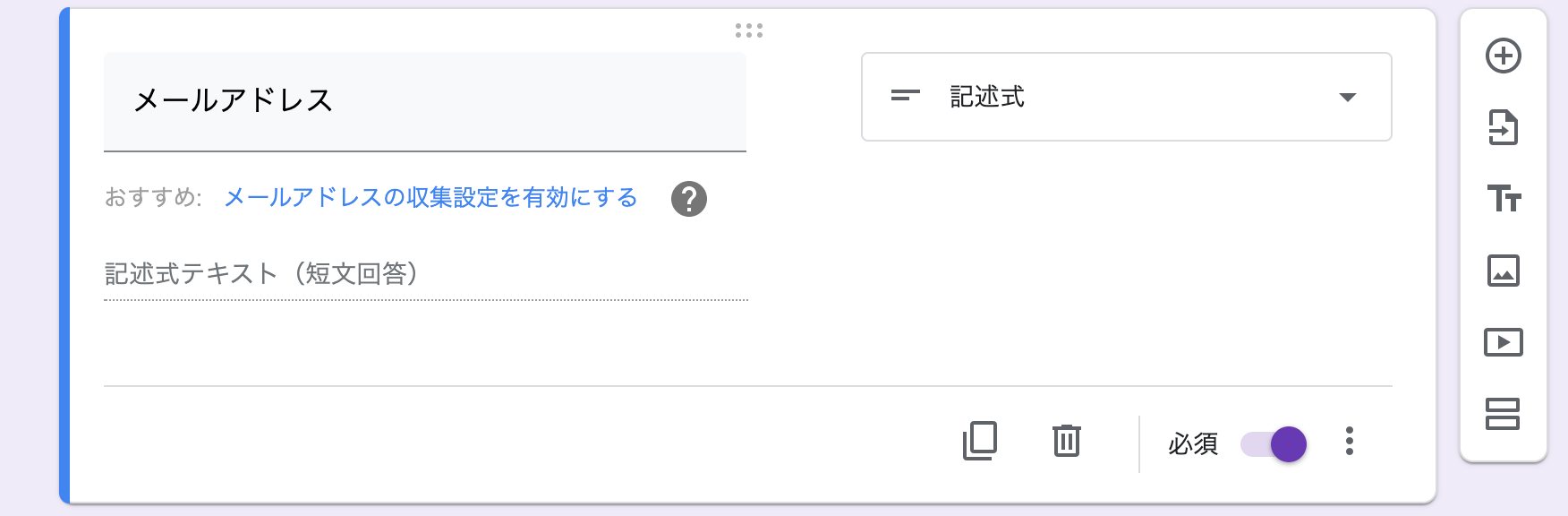This screenshot has width=1568, height=516.
Task: Open the help tooltip beside the recommendation
Action: (x=689, y=199)
